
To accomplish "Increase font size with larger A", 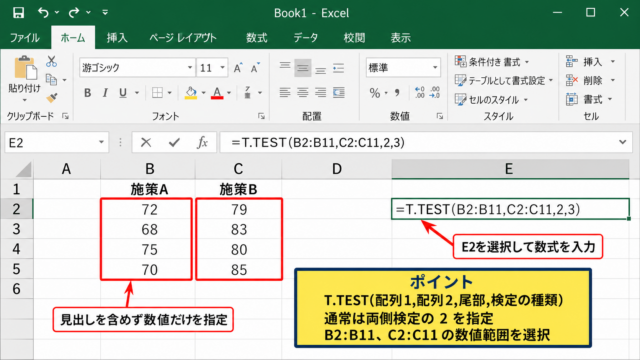I will [x=238, y=68].
